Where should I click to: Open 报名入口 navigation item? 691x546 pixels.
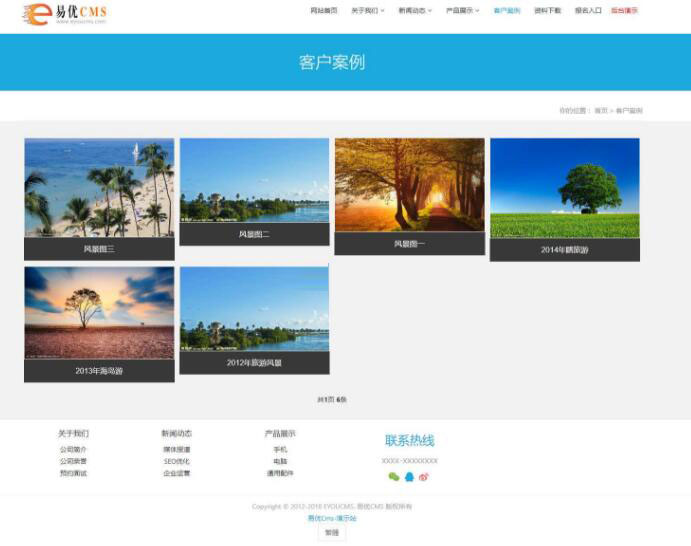(x=588, y=11)
